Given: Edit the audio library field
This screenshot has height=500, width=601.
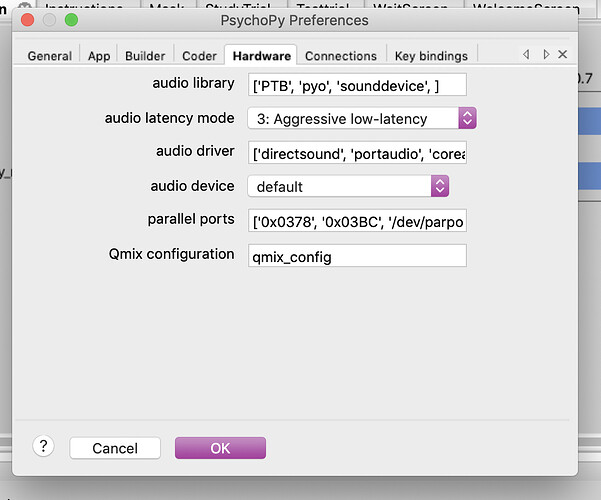Looking at the screenshot, I should [x=357, y=85].
